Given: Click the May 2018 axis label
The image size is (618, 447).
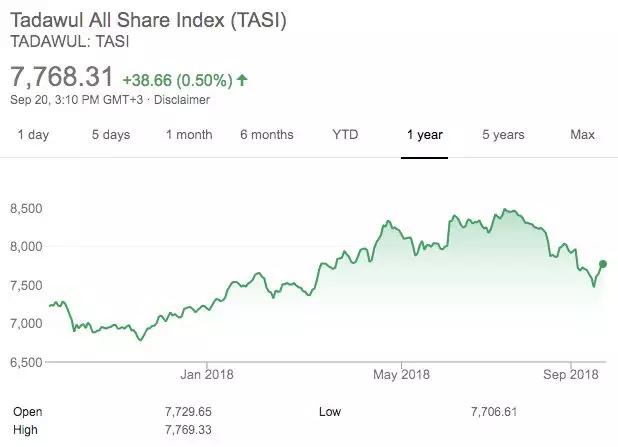Looking at the screenshot, I should [401, 375].
